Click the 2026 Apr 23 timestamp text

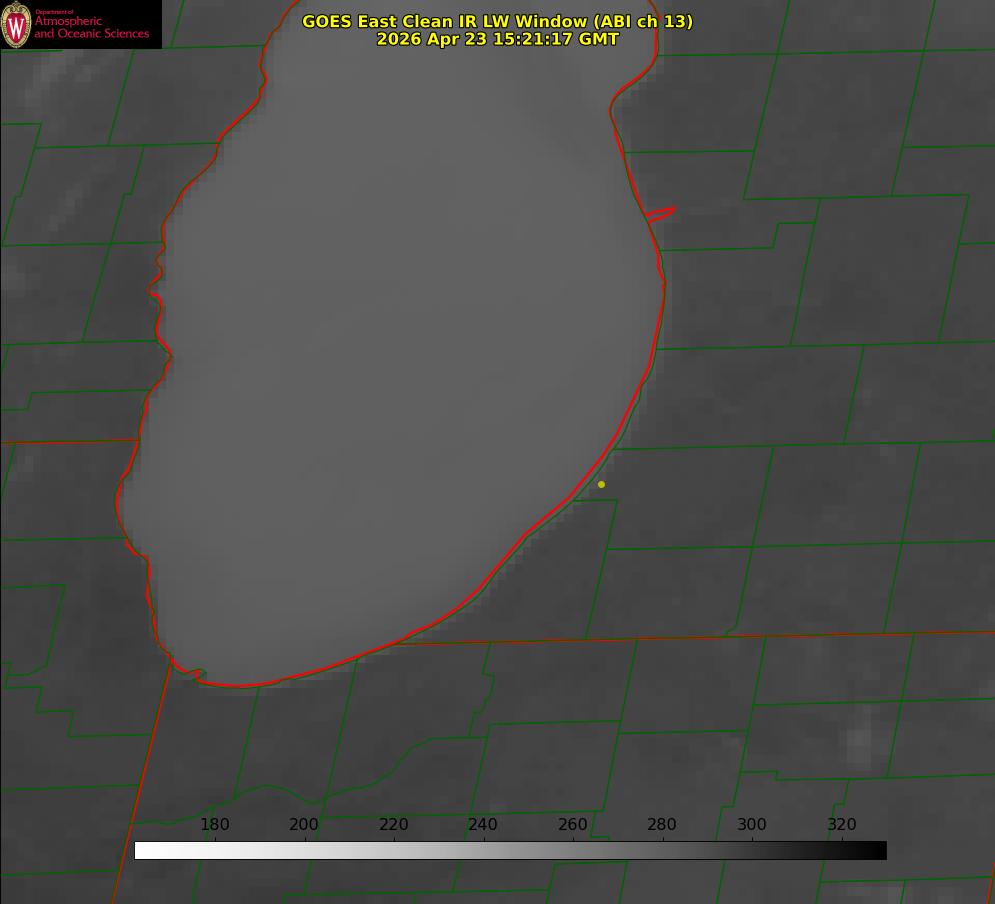click(x=498, y=39)
